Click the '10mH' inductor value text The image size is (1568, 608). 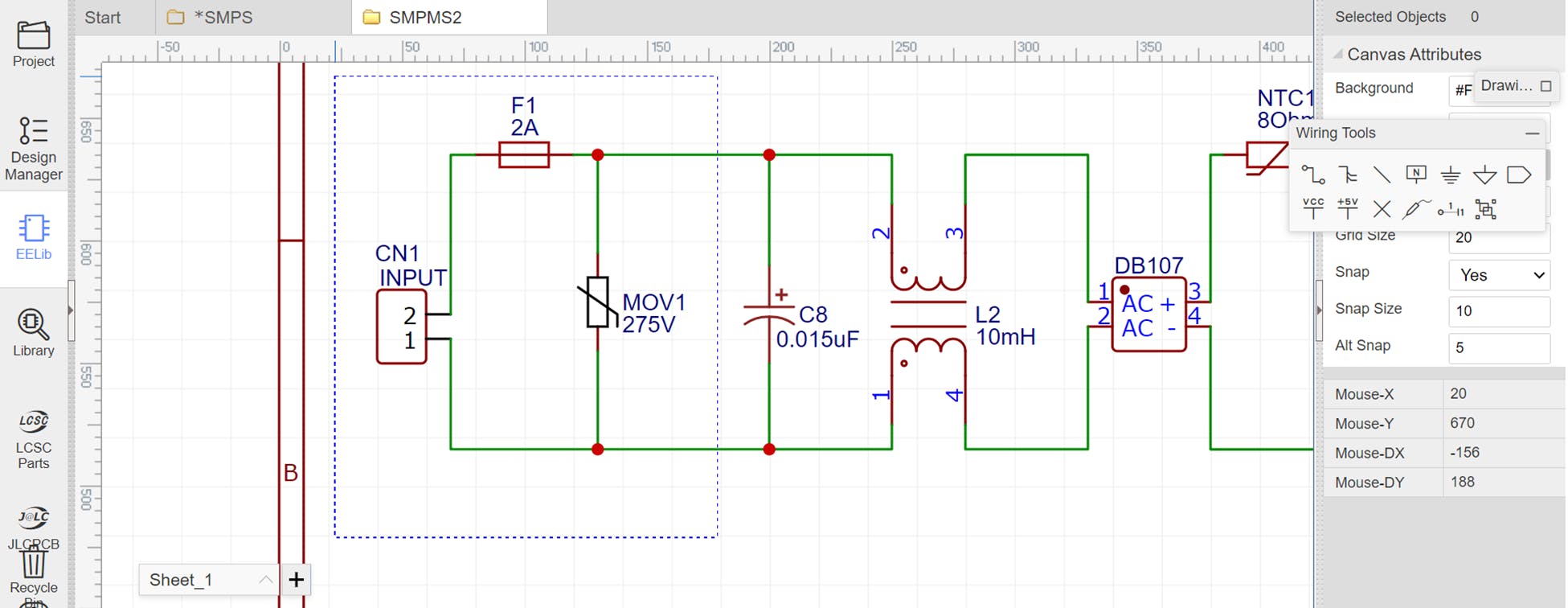[x=1005, y=337]
